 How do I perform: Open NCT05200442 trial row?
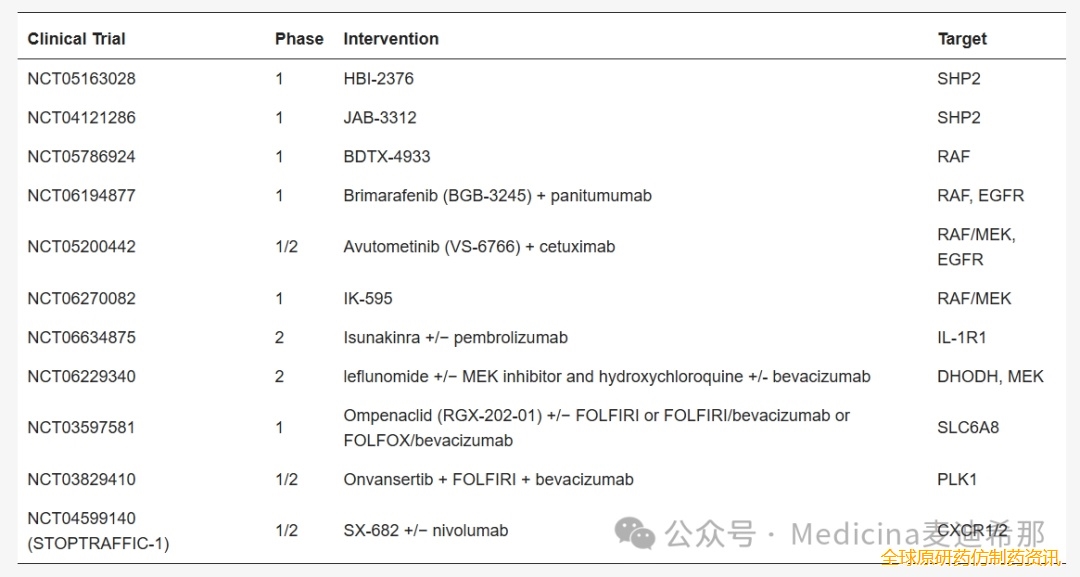(81, 246)
